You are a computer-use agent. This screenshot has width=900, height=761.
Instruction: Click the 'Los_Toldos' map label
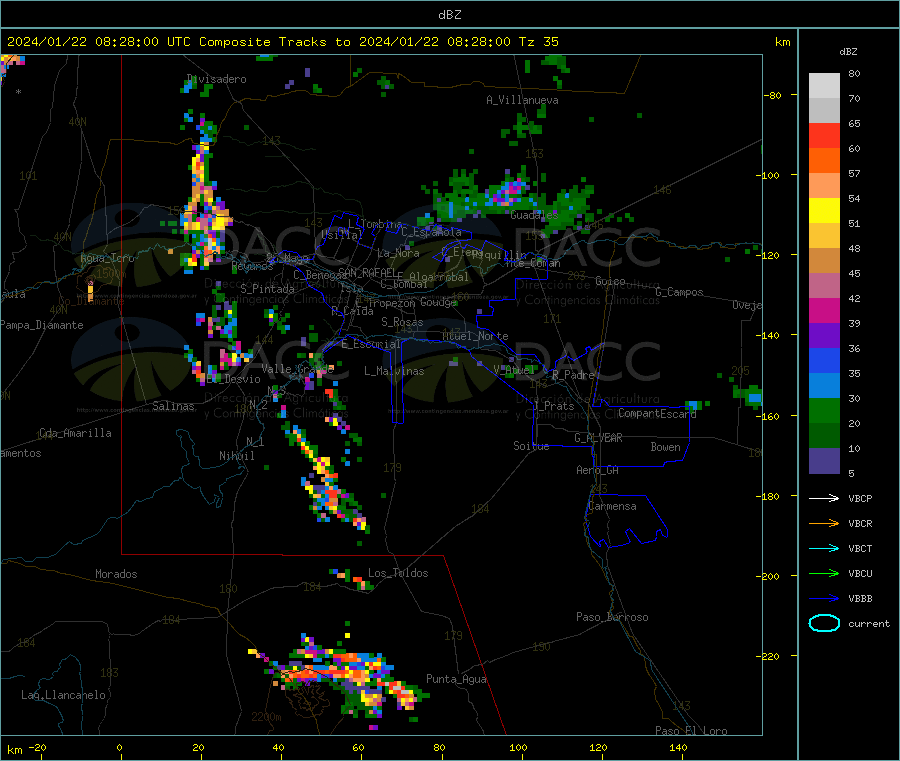click(398, 573)
